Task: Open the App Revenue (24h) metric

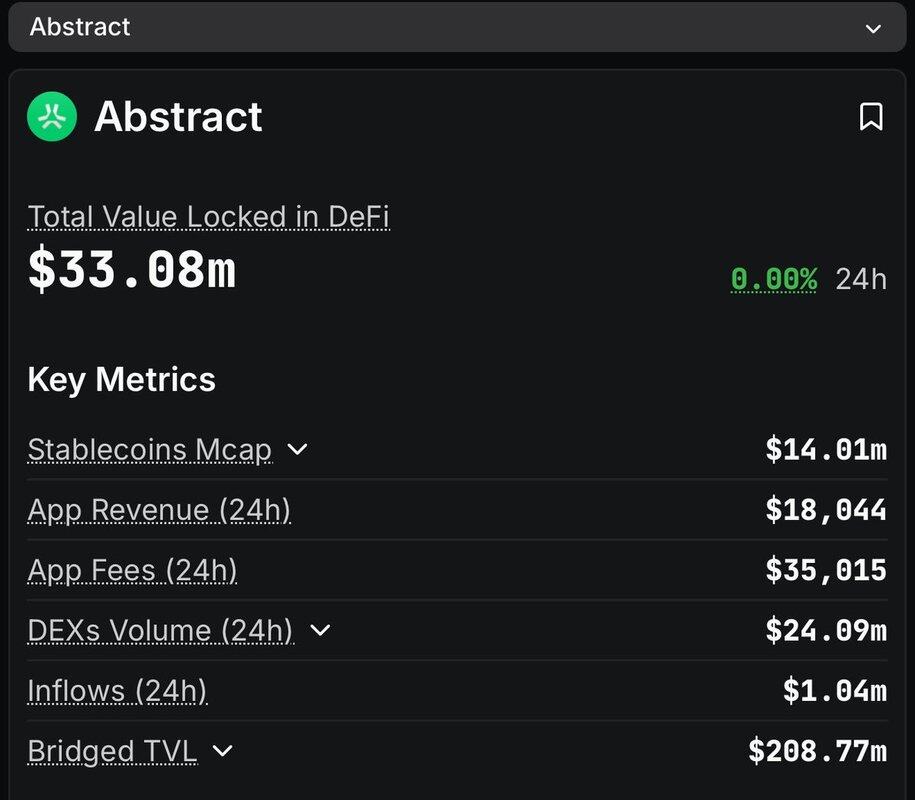Action: 159,510
